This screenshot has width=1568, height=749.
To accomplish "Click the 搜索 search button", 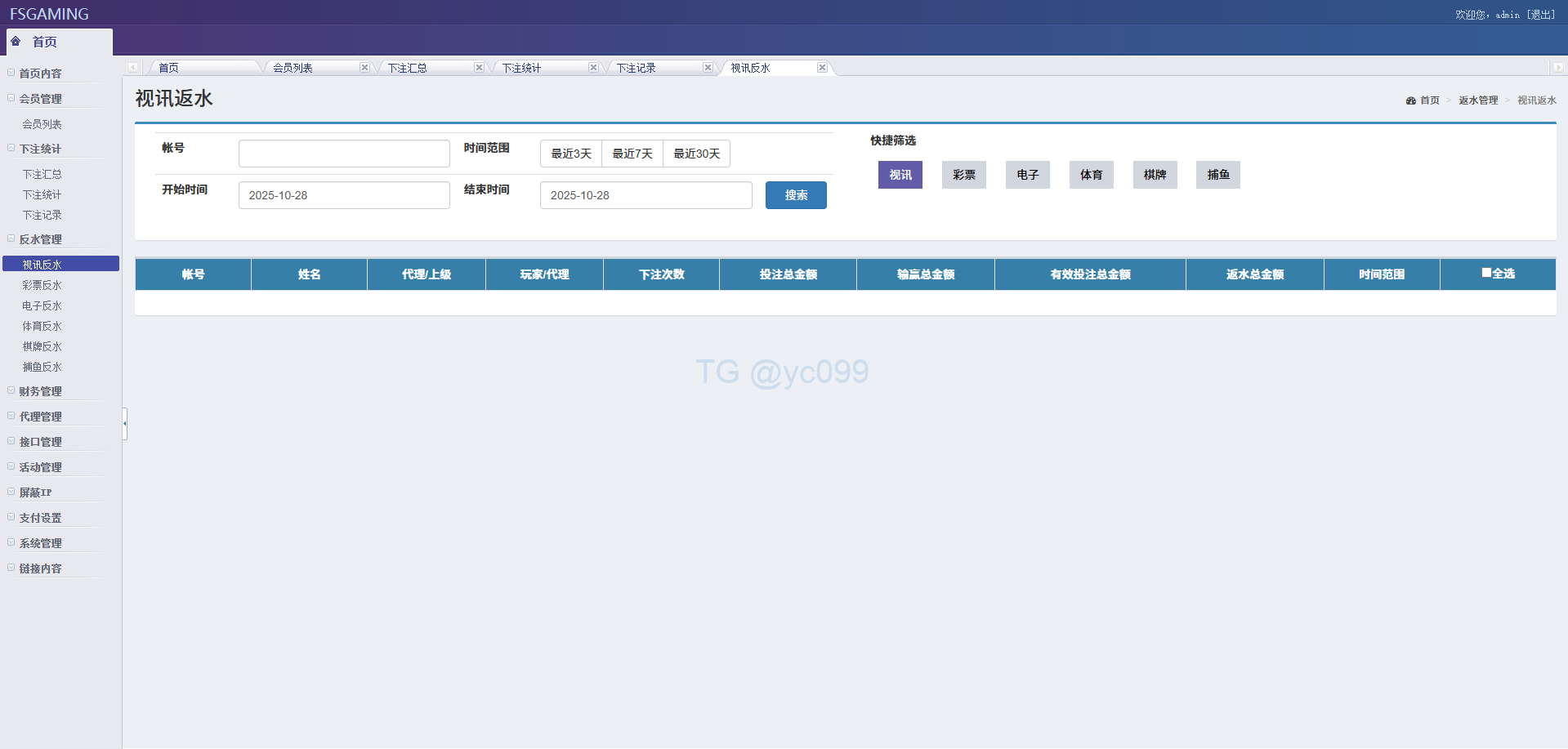I will [x=795, y=195].
